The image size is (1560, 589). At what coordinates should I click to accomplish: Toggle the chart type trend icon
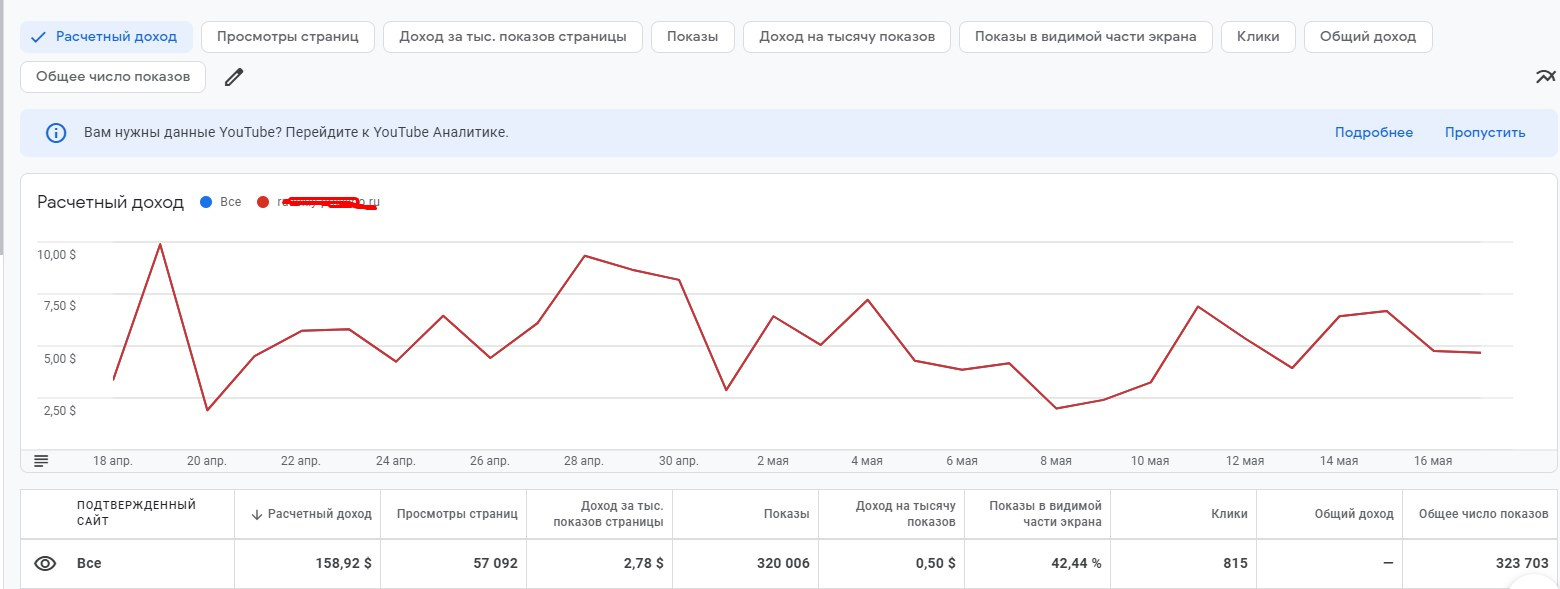tap(1545, 77)
